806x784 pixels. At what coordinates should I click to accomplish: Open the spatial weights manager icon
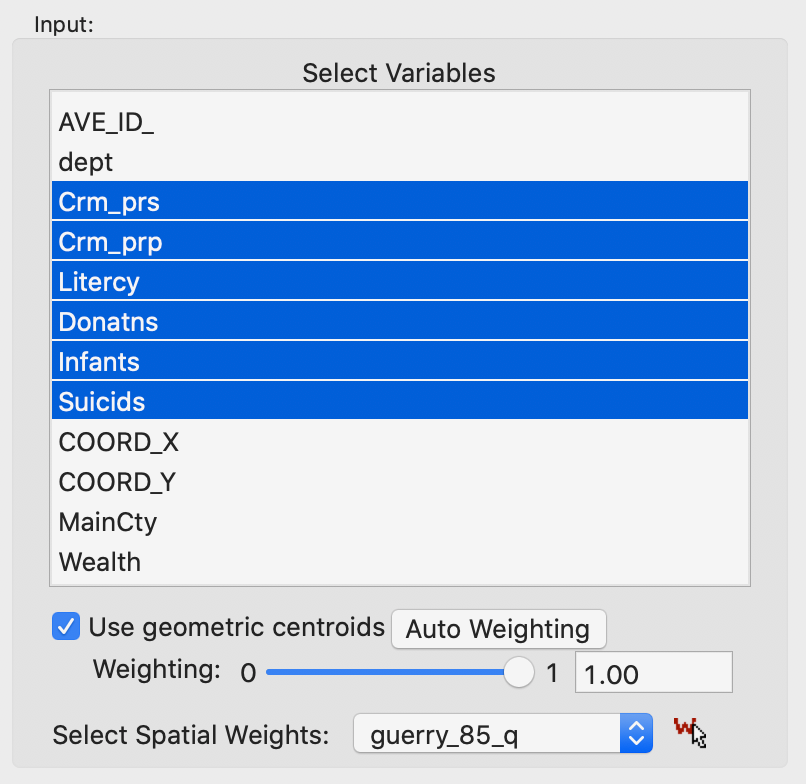[687, 733]
